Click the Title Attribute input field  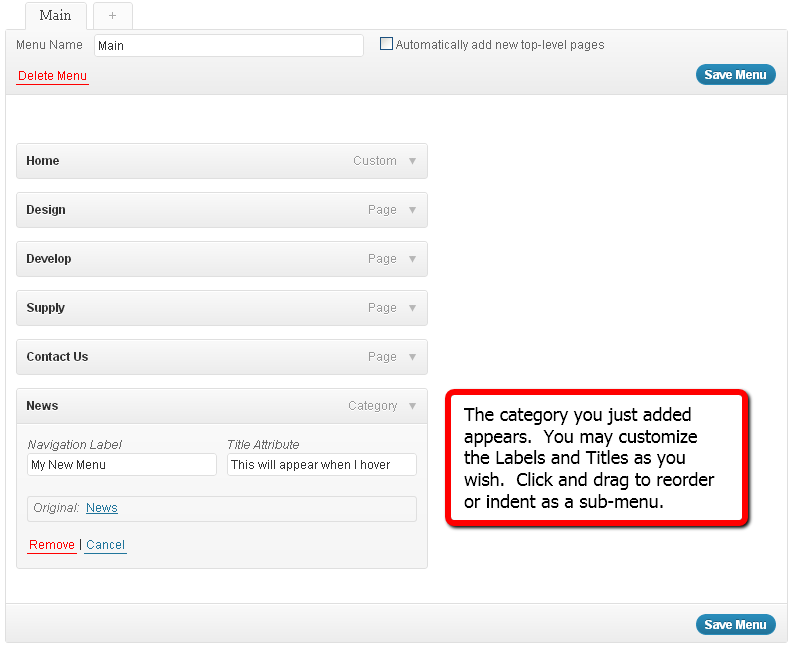point(321,465)
